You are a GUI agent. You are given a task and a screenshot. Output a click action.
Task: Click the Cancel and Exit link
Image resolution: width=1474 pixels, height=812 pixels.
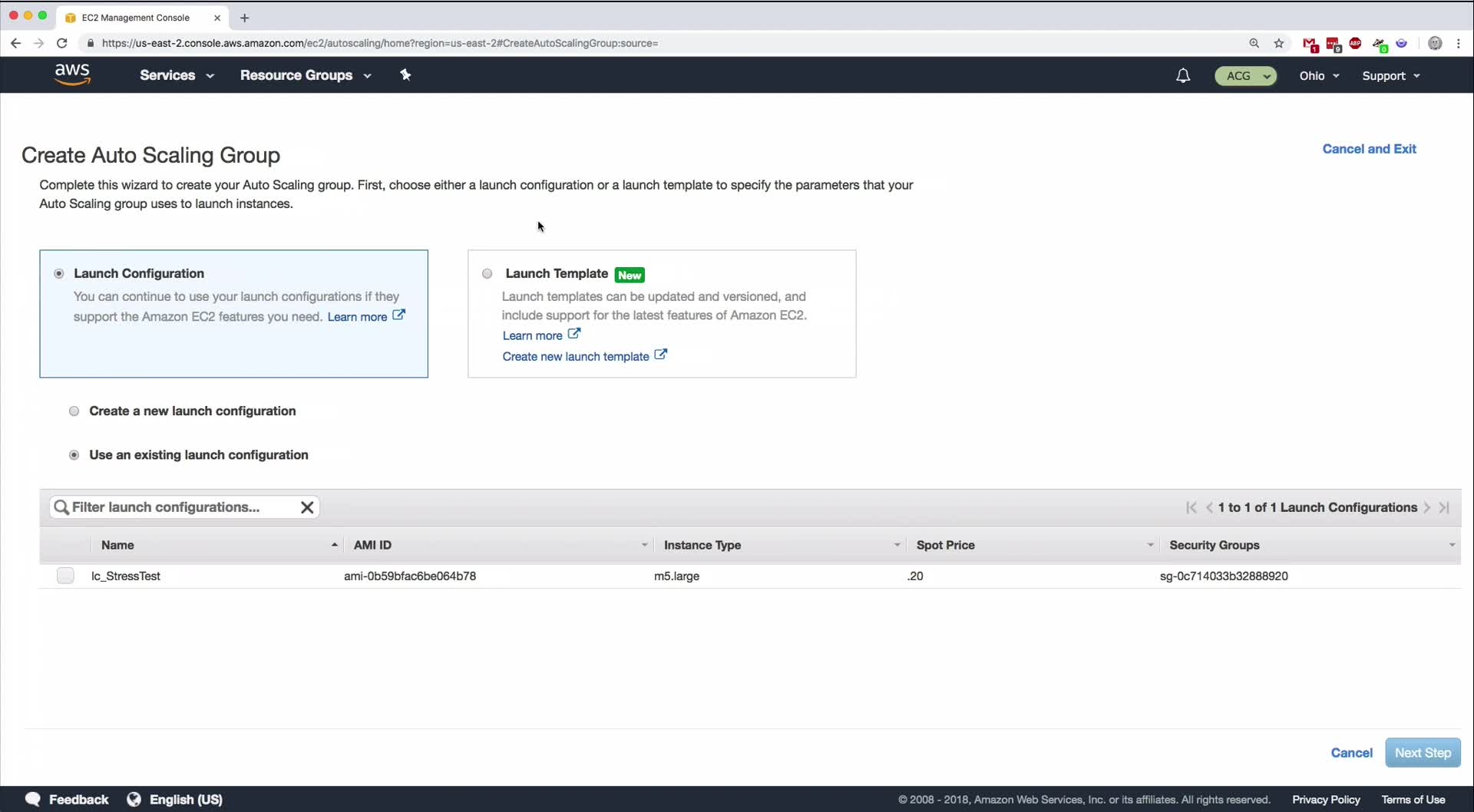[x=1369, y=149]
